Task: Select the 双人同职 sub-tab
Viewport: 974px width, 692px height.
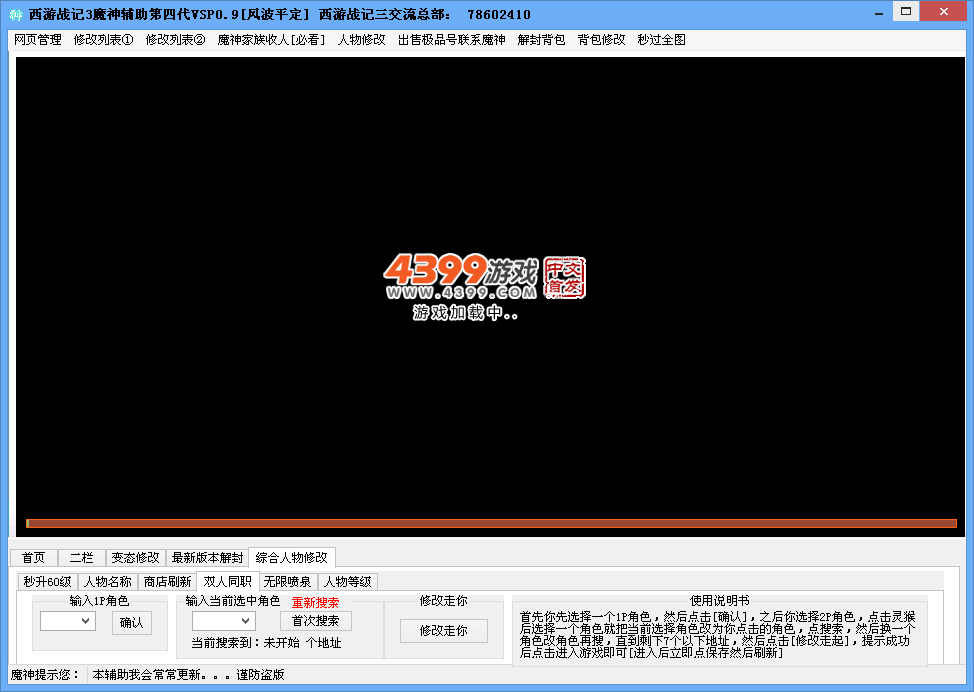Action: [x=227, y=581]
